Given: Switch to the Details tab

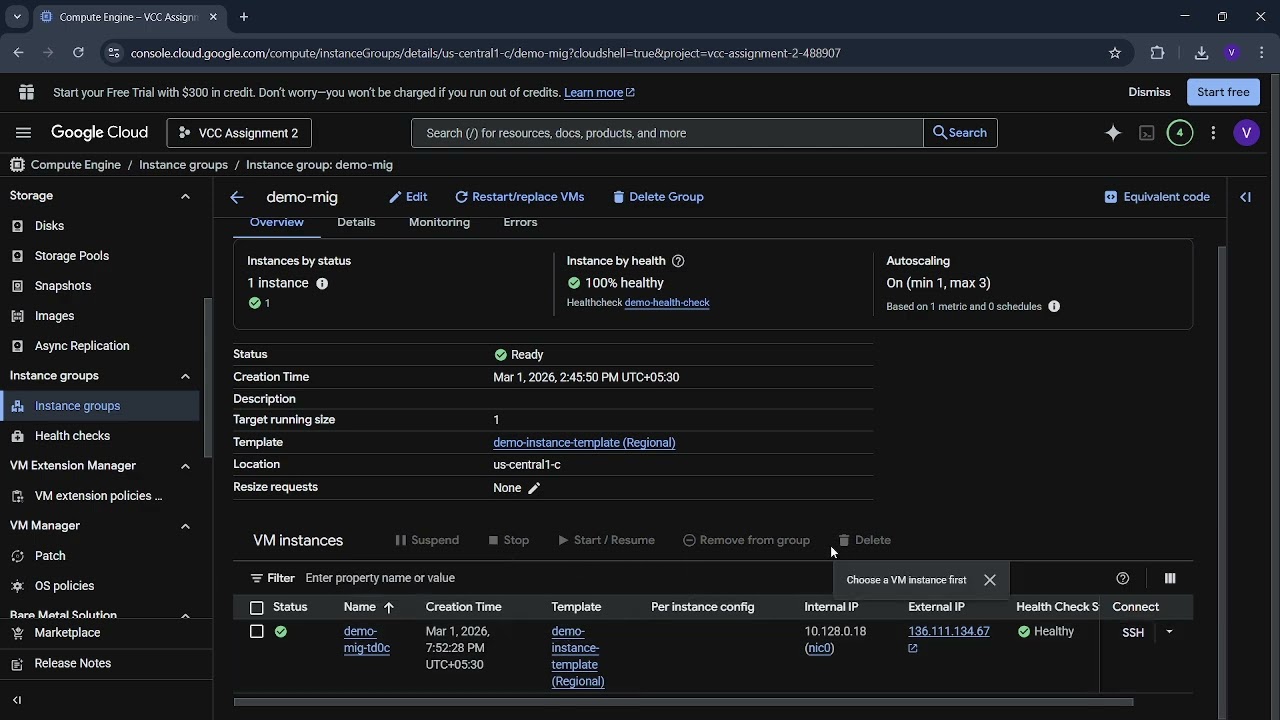Looking at the screenshot, I should tap(356, 222).
